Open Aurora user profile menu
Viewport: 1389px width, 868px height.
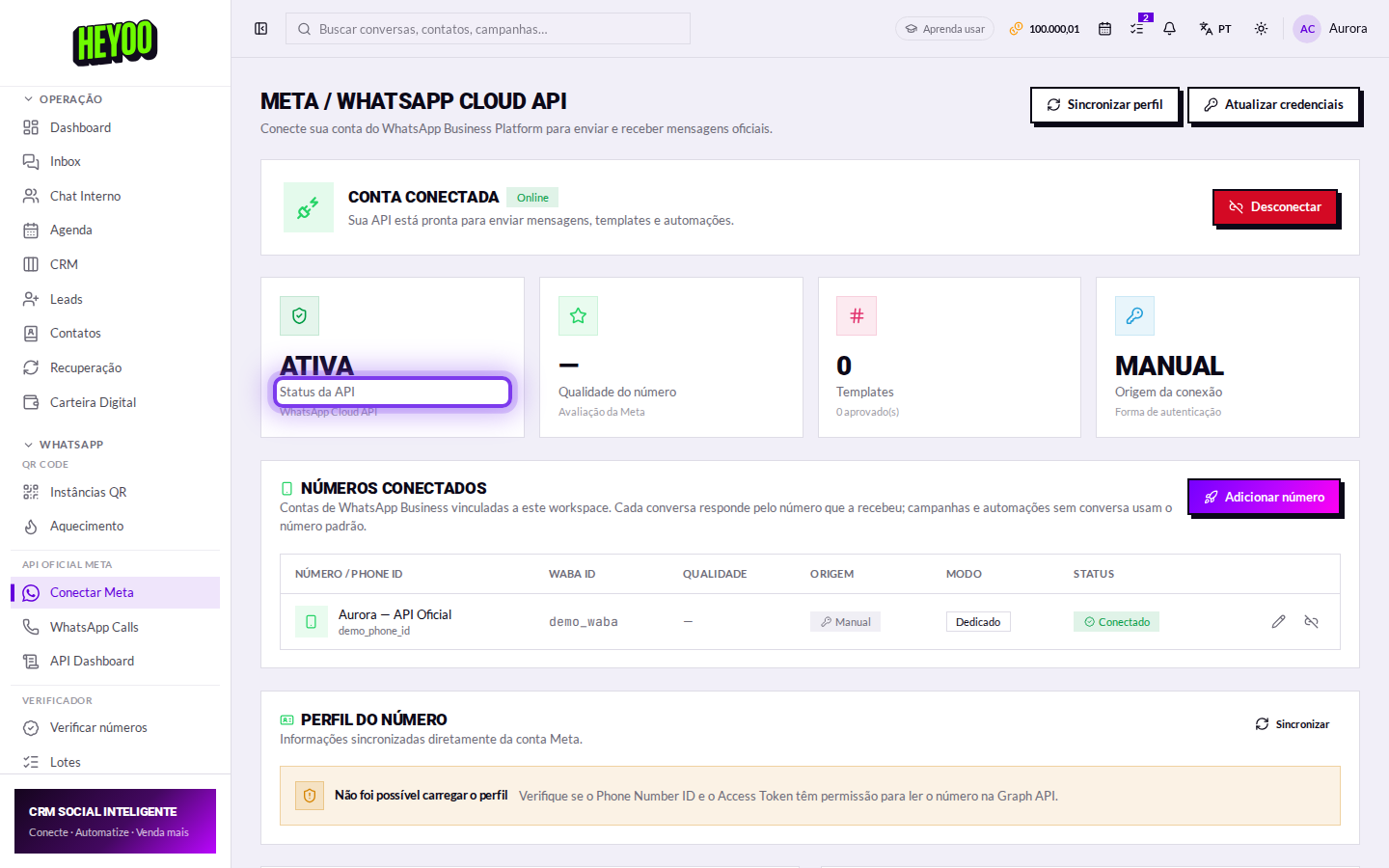pyautogui.click(x=1330, y=29)
